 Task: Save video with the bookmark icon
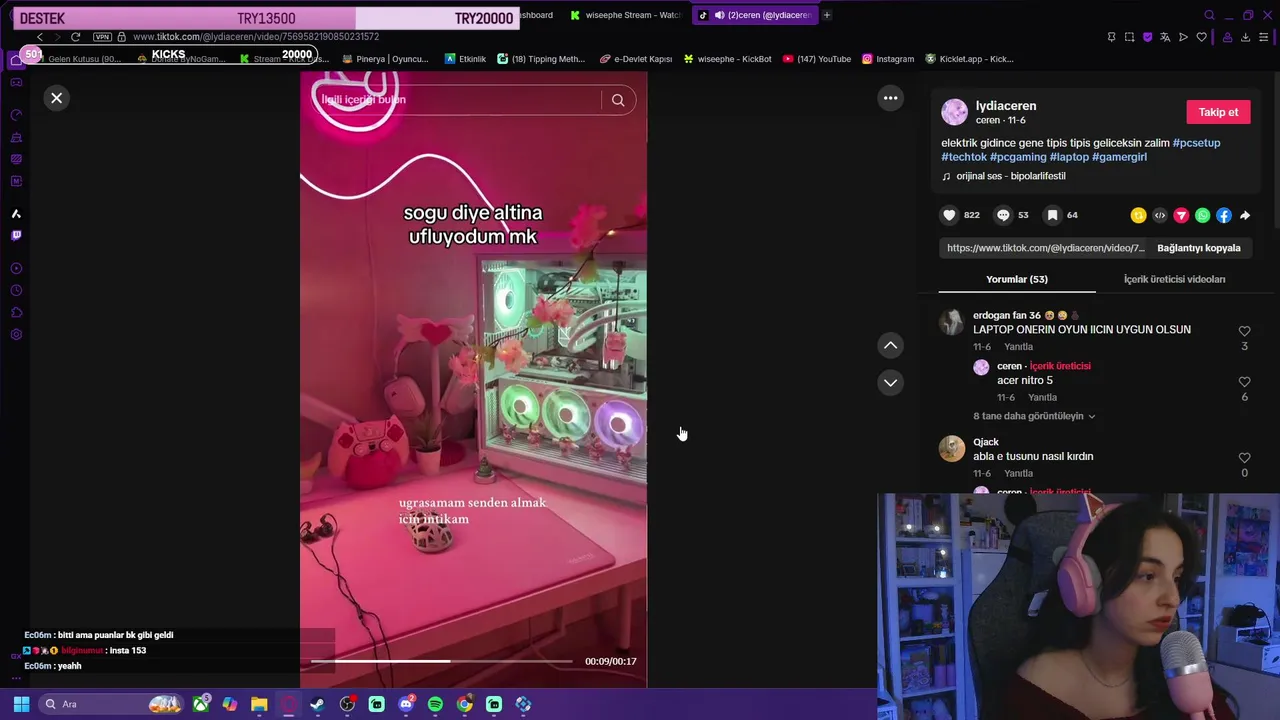point(1052,215)
